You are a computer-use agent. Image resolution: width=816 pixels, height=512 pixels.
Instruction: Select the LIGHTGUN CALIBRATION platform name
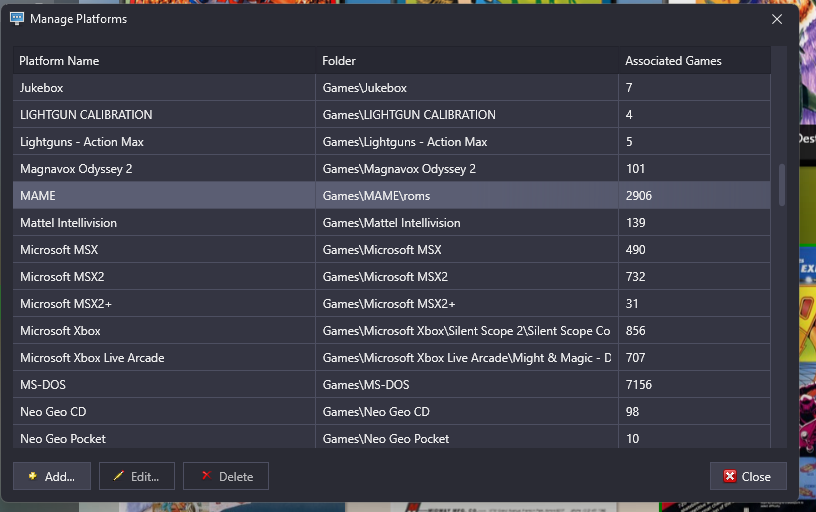(86, 114)
